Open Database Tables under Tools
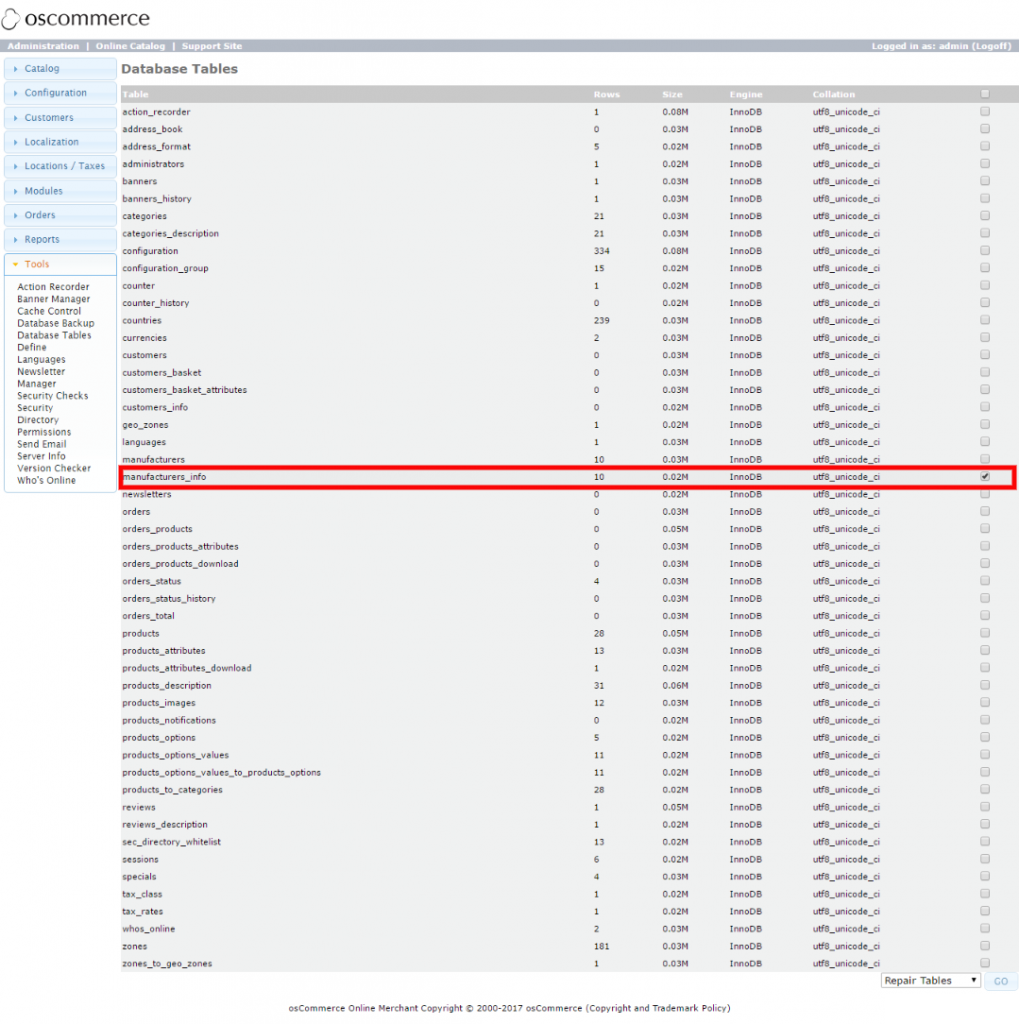Image resolution: width=1019 pixels, height=1024 pixels. 54,335
